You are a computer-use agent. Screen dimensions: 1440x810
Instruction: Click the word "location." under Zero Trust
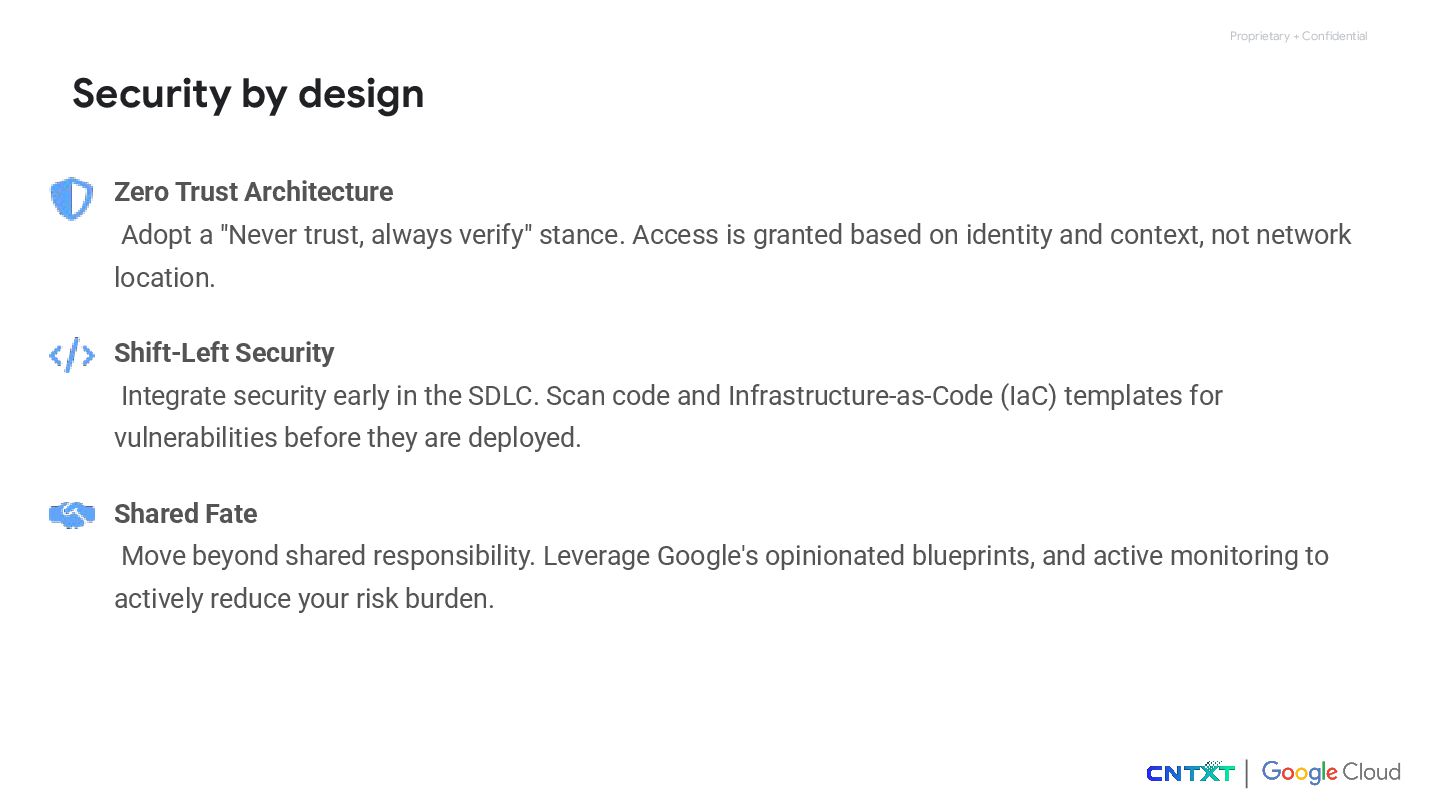click(x=165, y=278)
